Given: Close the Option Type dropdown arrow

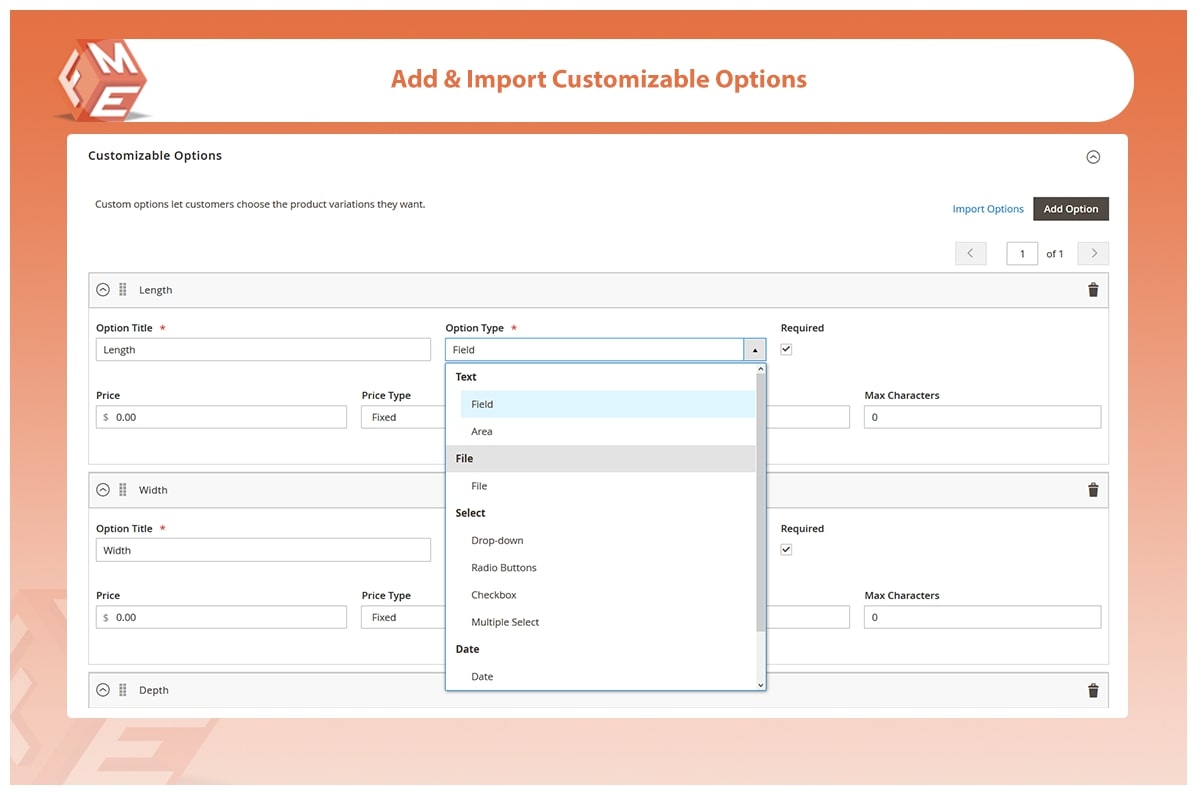Looking at the screenshot, I should click(754, 350).
